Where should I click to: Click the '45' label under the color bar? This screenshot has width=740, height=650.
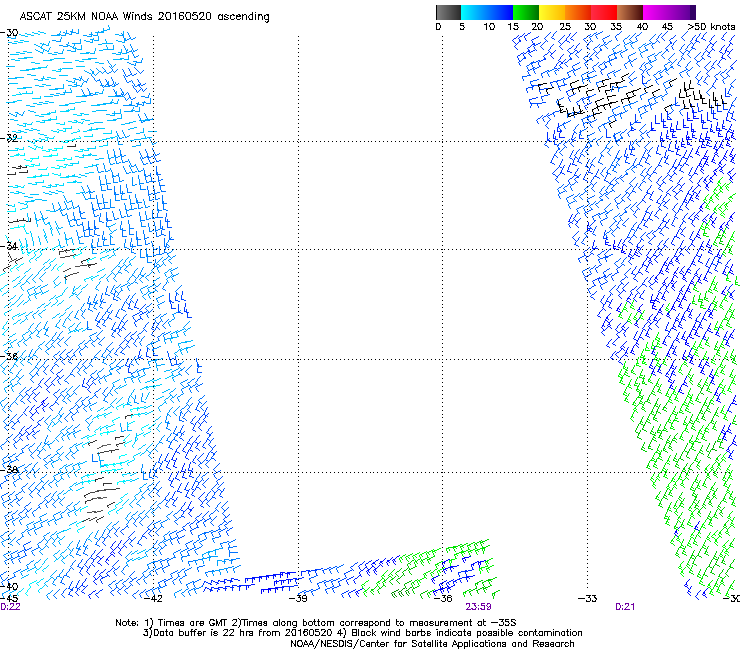pyautogui.click(x=667, y=27)
